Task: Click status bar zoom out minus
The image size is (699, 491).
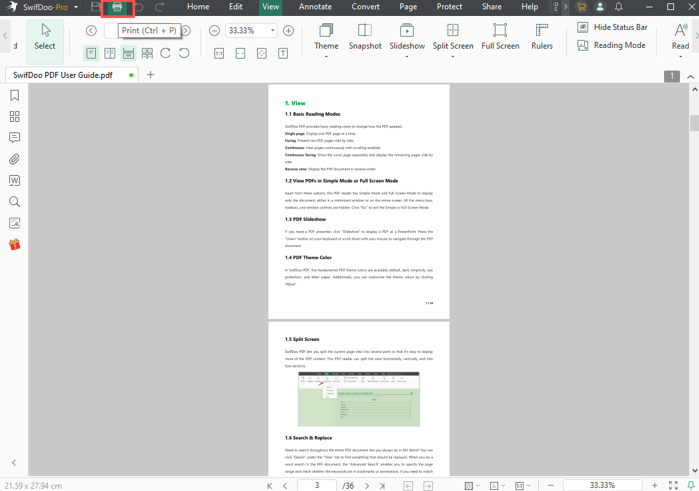Action: pos(551,485)
